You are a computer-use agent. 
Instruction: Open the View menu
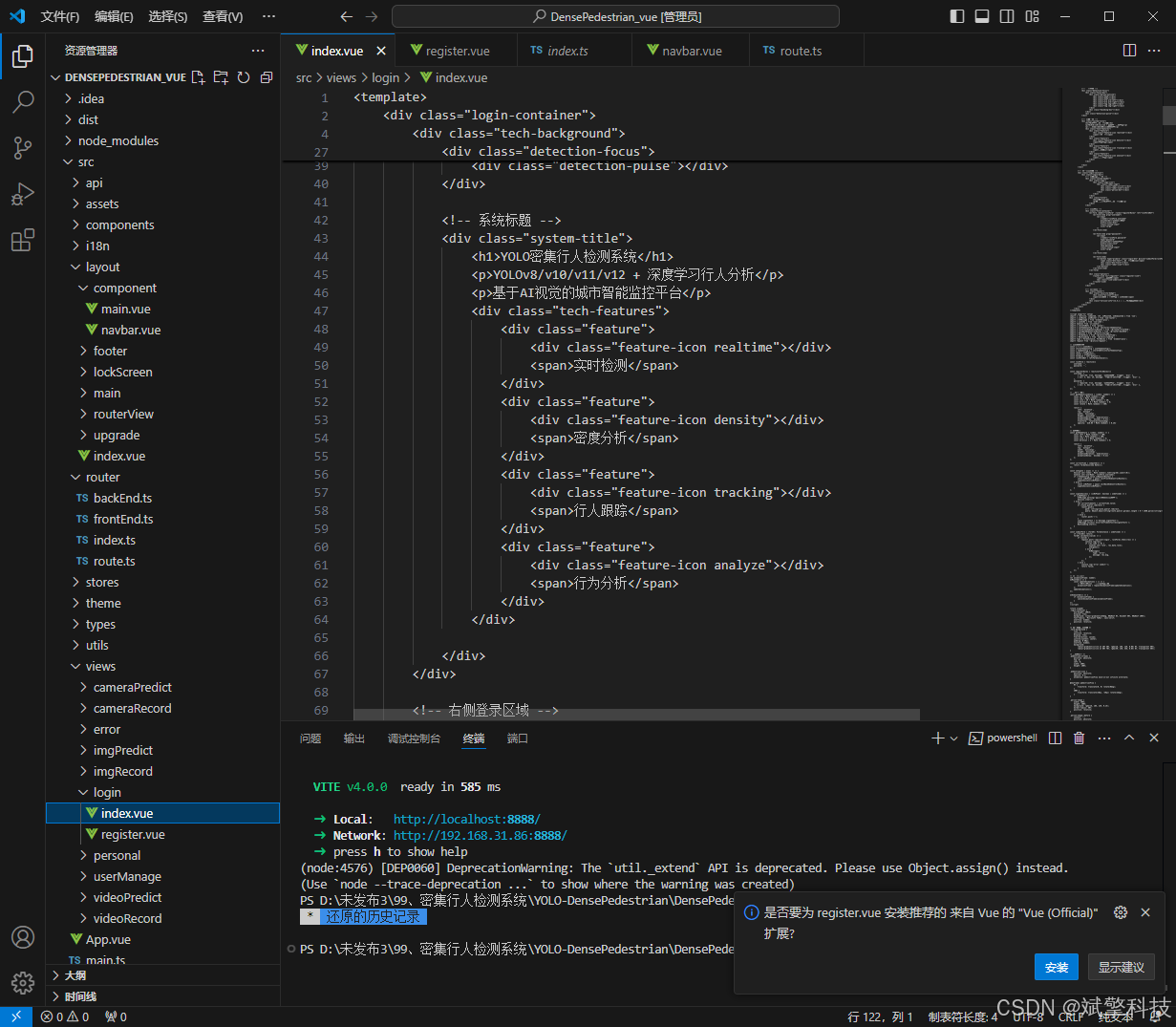[223, 16]
